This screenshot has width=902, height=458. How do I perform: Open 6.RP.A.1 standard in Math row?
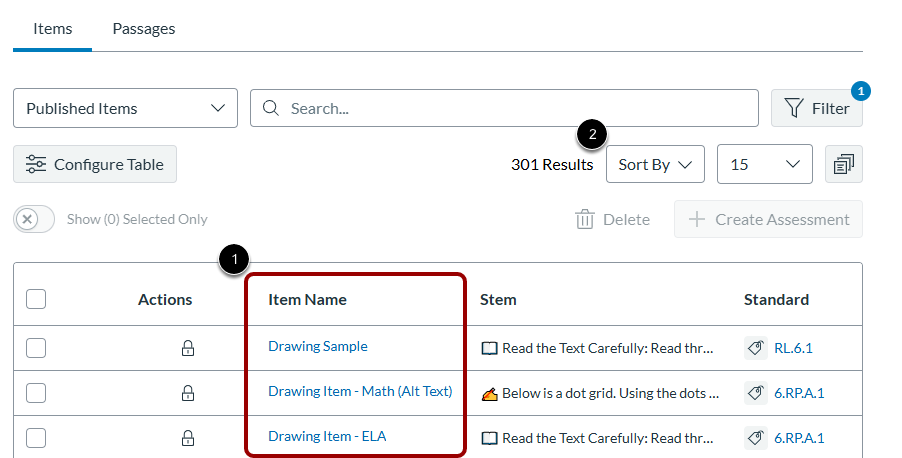tap(799, 393)
